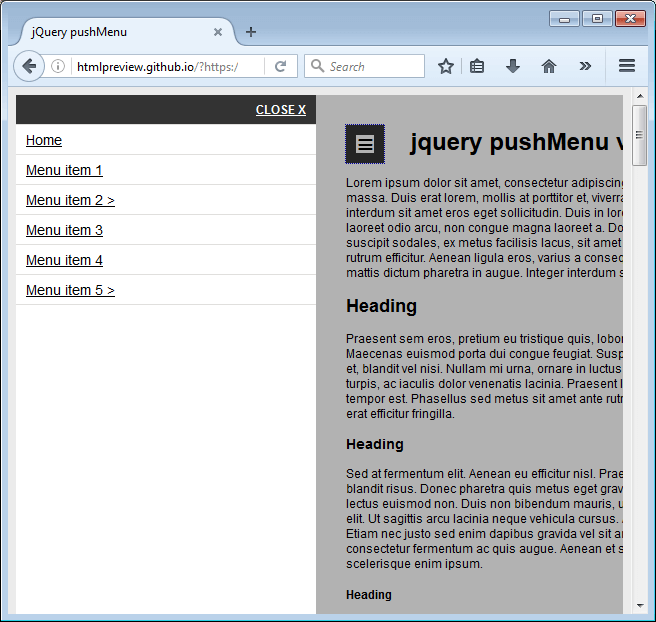
Task: Click the scrollbar up arrow
Action: click(x=640, y=96)
